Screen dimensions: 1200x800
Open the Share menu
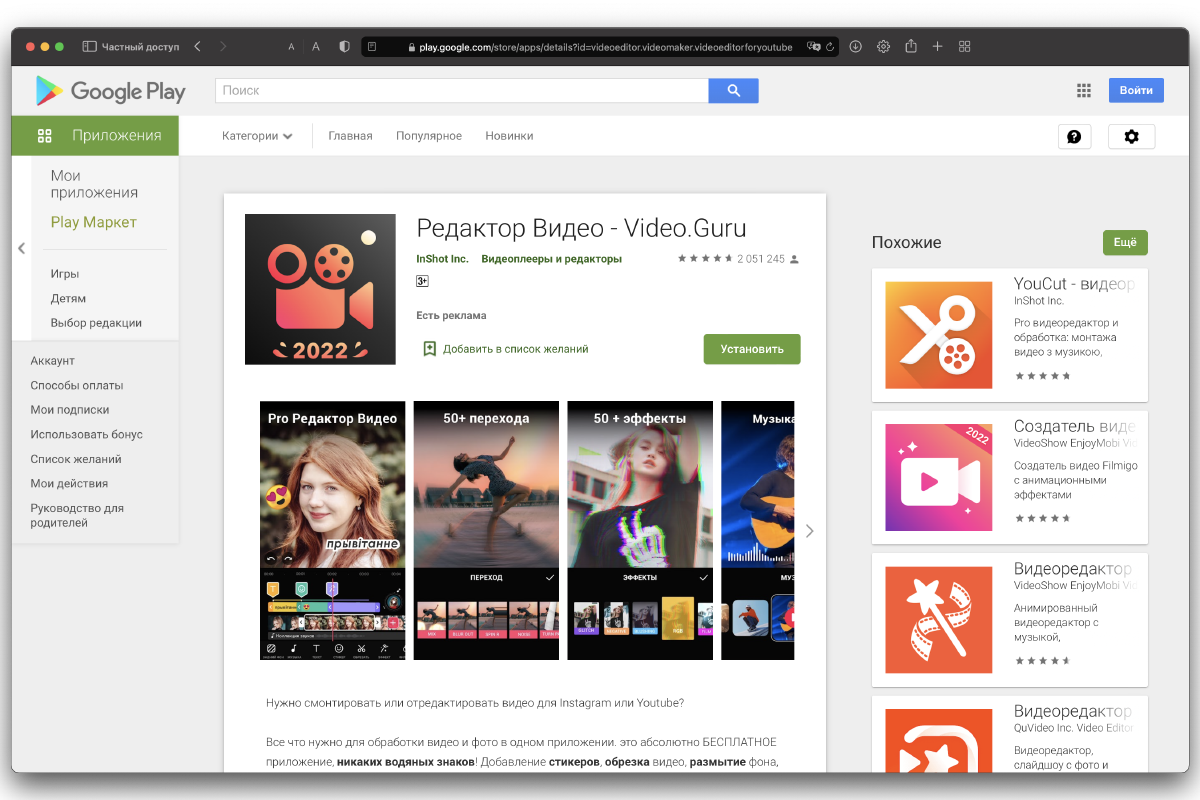click(911, 46)
